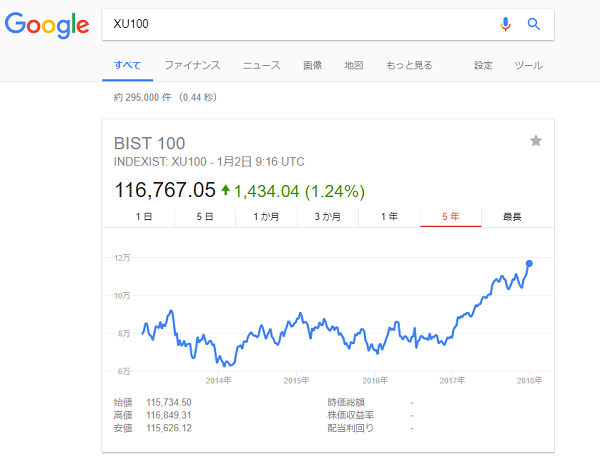The width and height of the screenshot is (600, 457).
Task: Select the 5日 chart range
Action: pyautogui.click(x=205, y=217)
